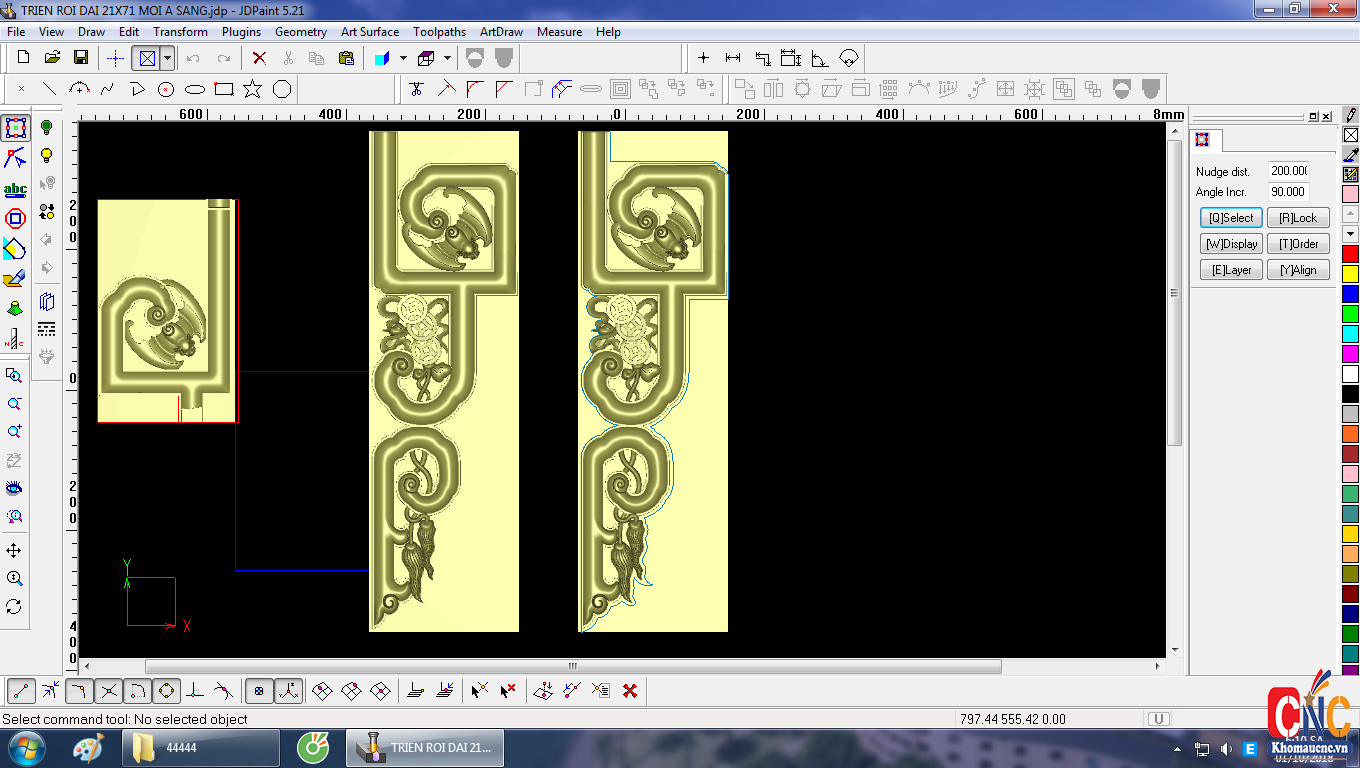Open the ArtDraw menu
The width and height of the screenshot is (1360, 768).
coord(502,32)
